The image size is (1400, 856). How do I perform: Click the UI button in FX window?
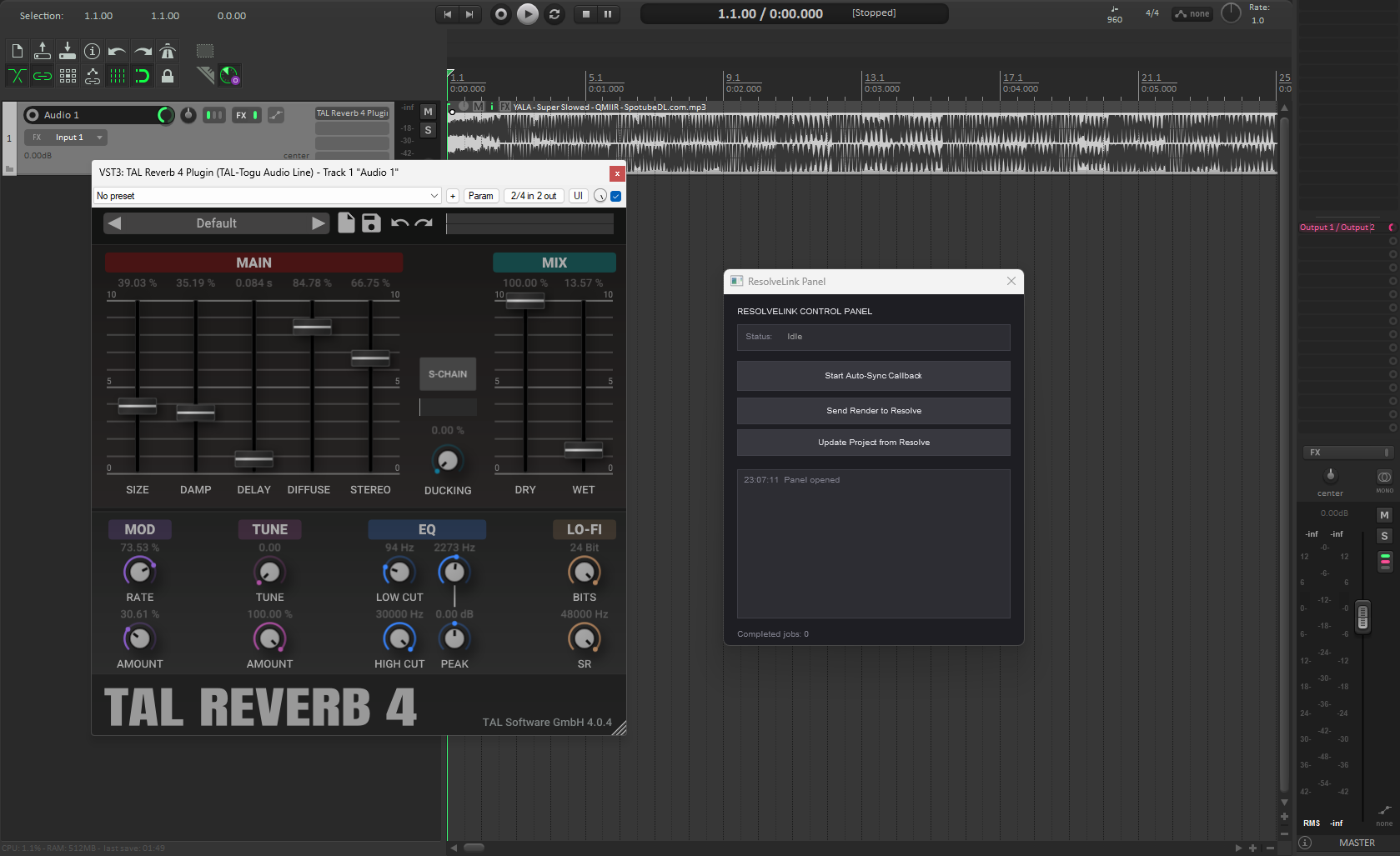pyautogui.click(x=579, y=196)
